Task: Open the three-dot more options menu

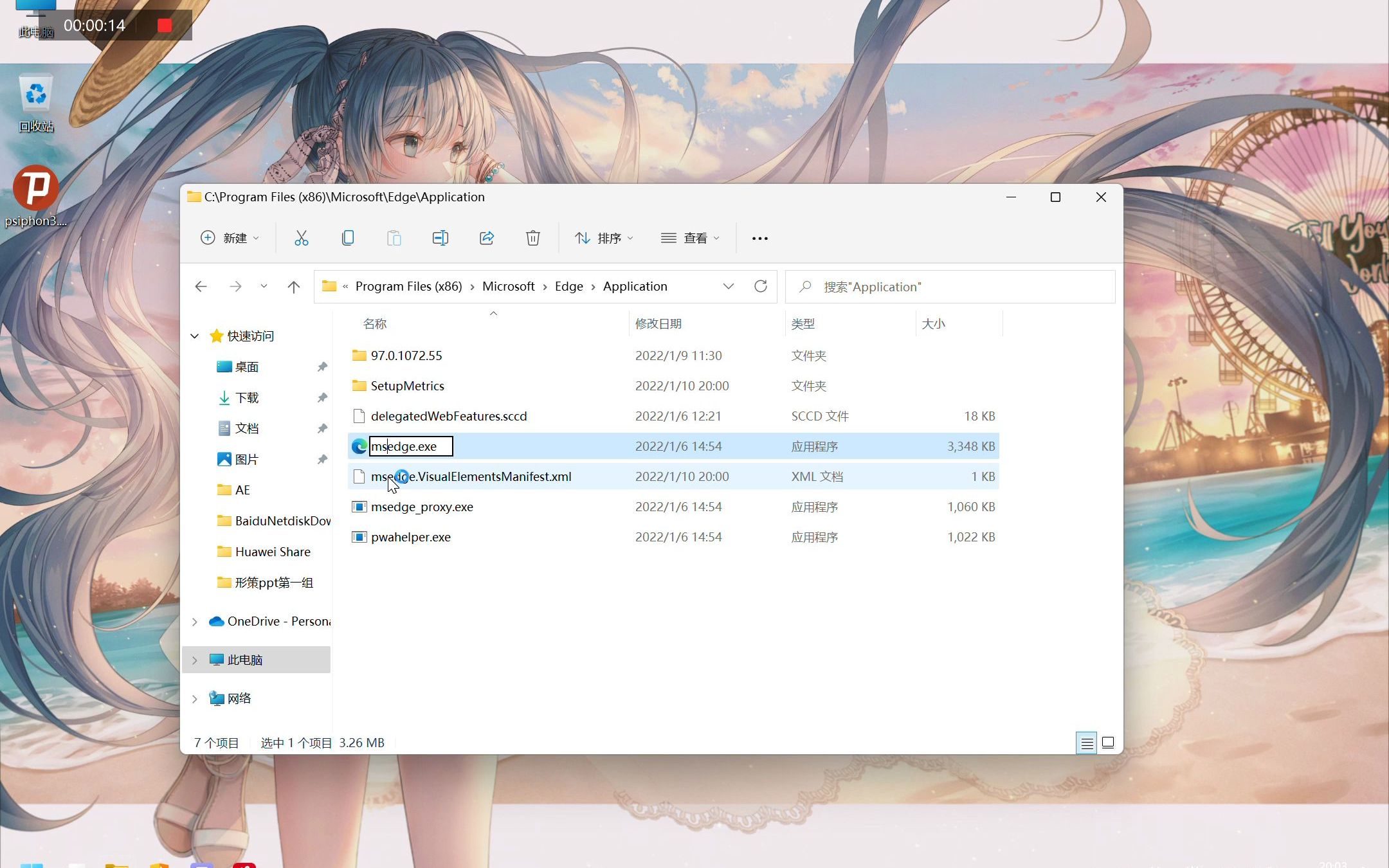Action: 760,239
